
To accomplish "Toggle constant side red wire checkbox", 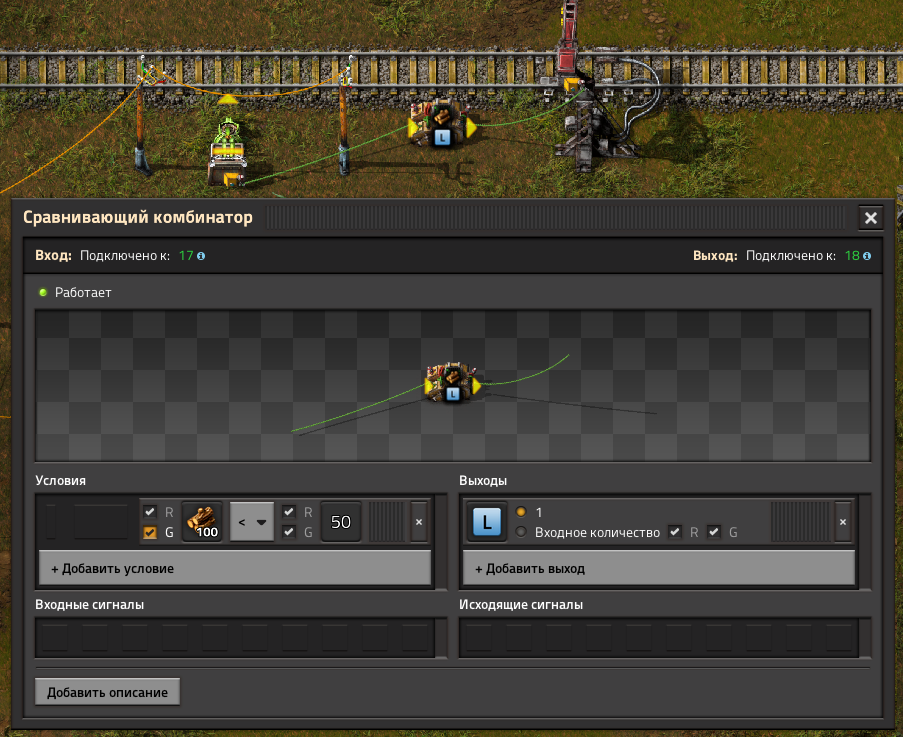I will (x=289, y=511).
